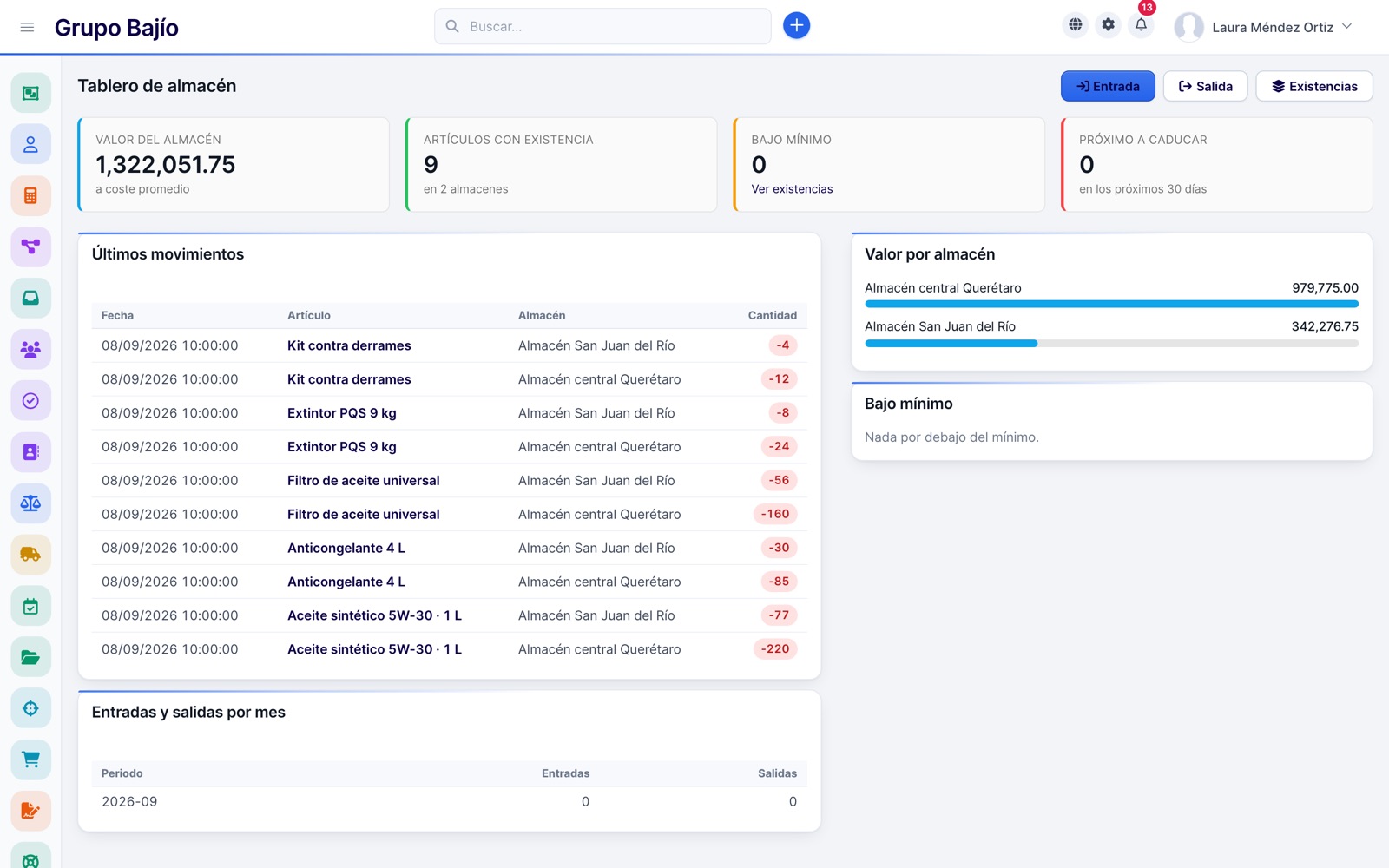The width and height of the screenshot is (1389, 868).
Task: Open the delivery truck icon in sidebar
Action: pos(30,554)
